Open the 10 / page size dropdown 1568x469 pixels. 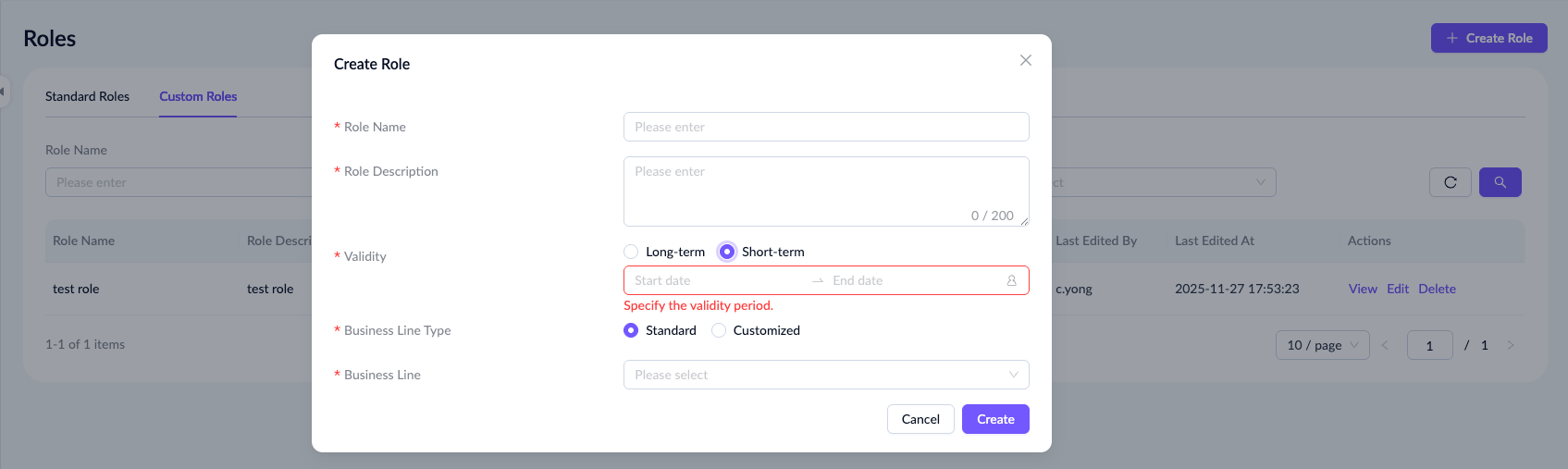point(1322,345)
